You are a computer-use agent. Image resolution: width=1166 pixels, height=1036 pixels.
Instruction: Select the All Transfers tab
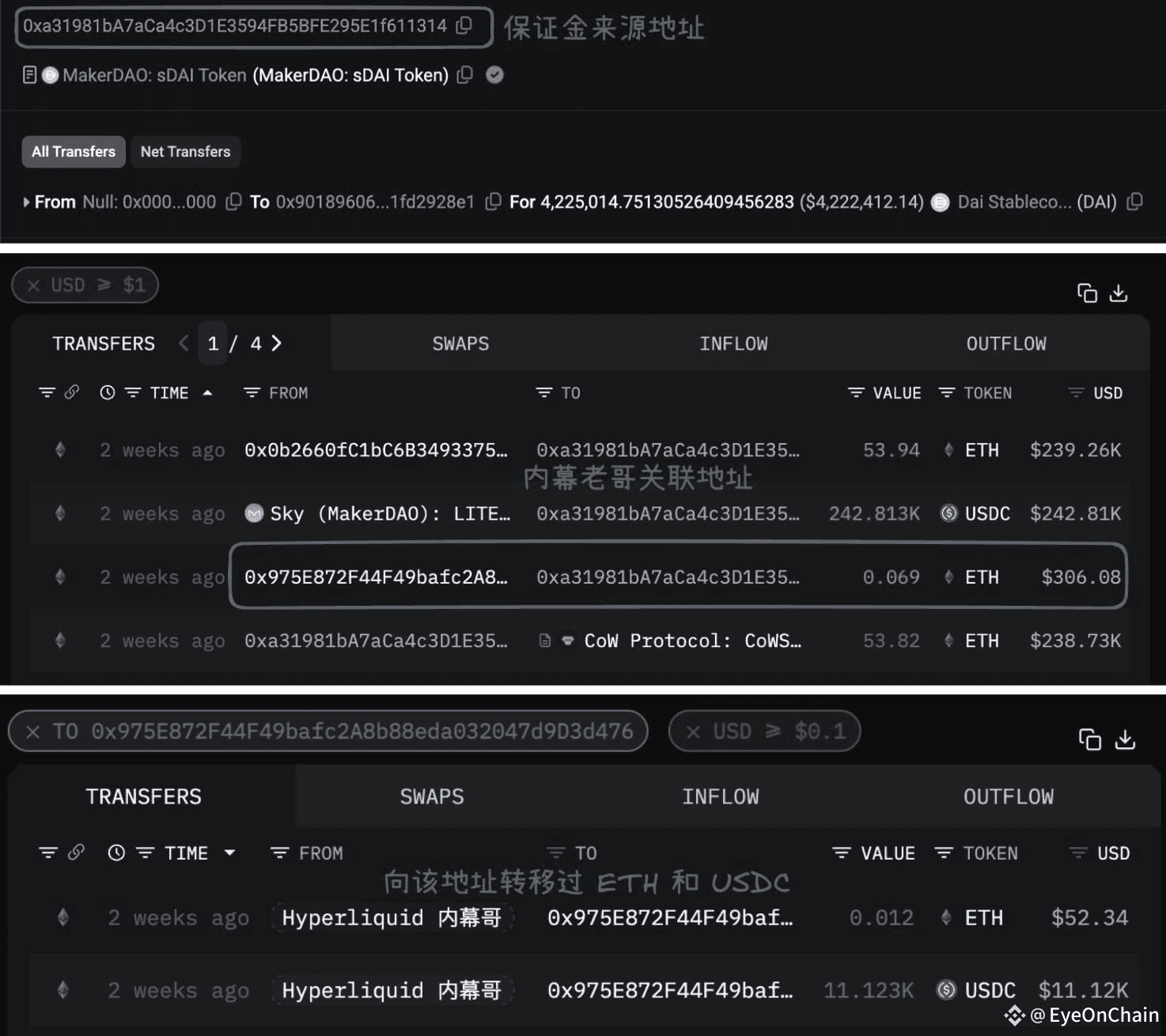[x=74, y=151]
